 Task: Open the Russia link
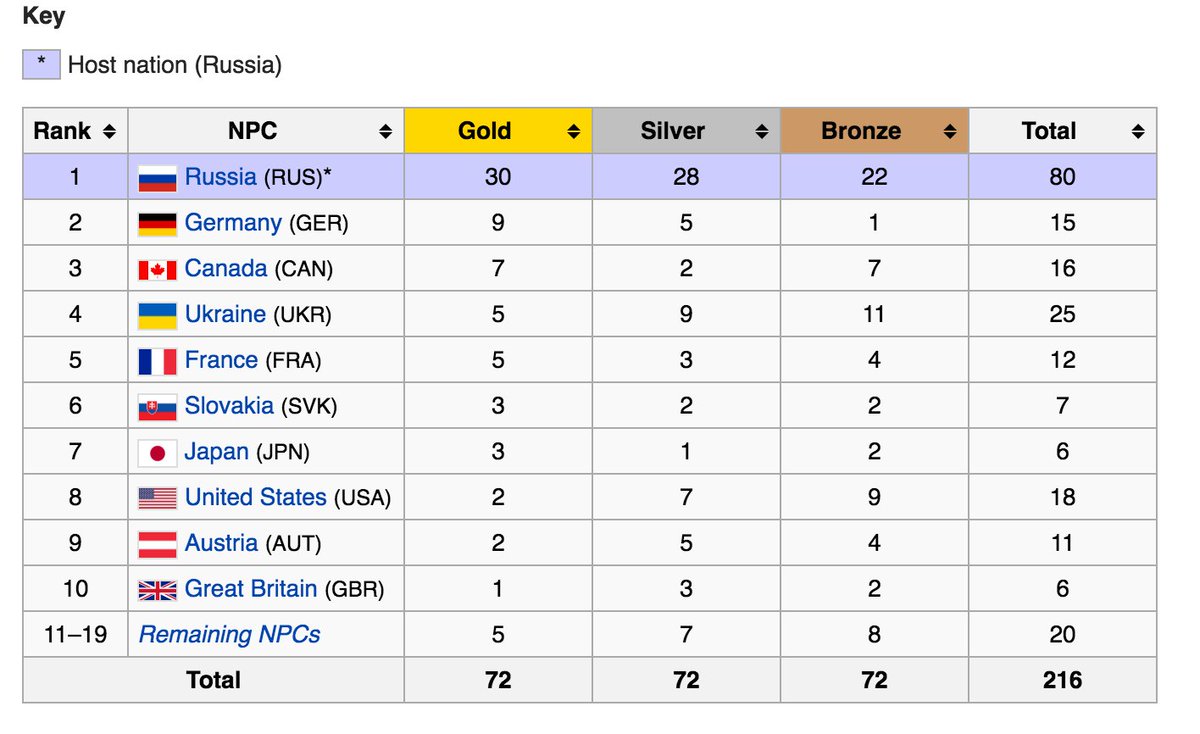coord(221,177)
